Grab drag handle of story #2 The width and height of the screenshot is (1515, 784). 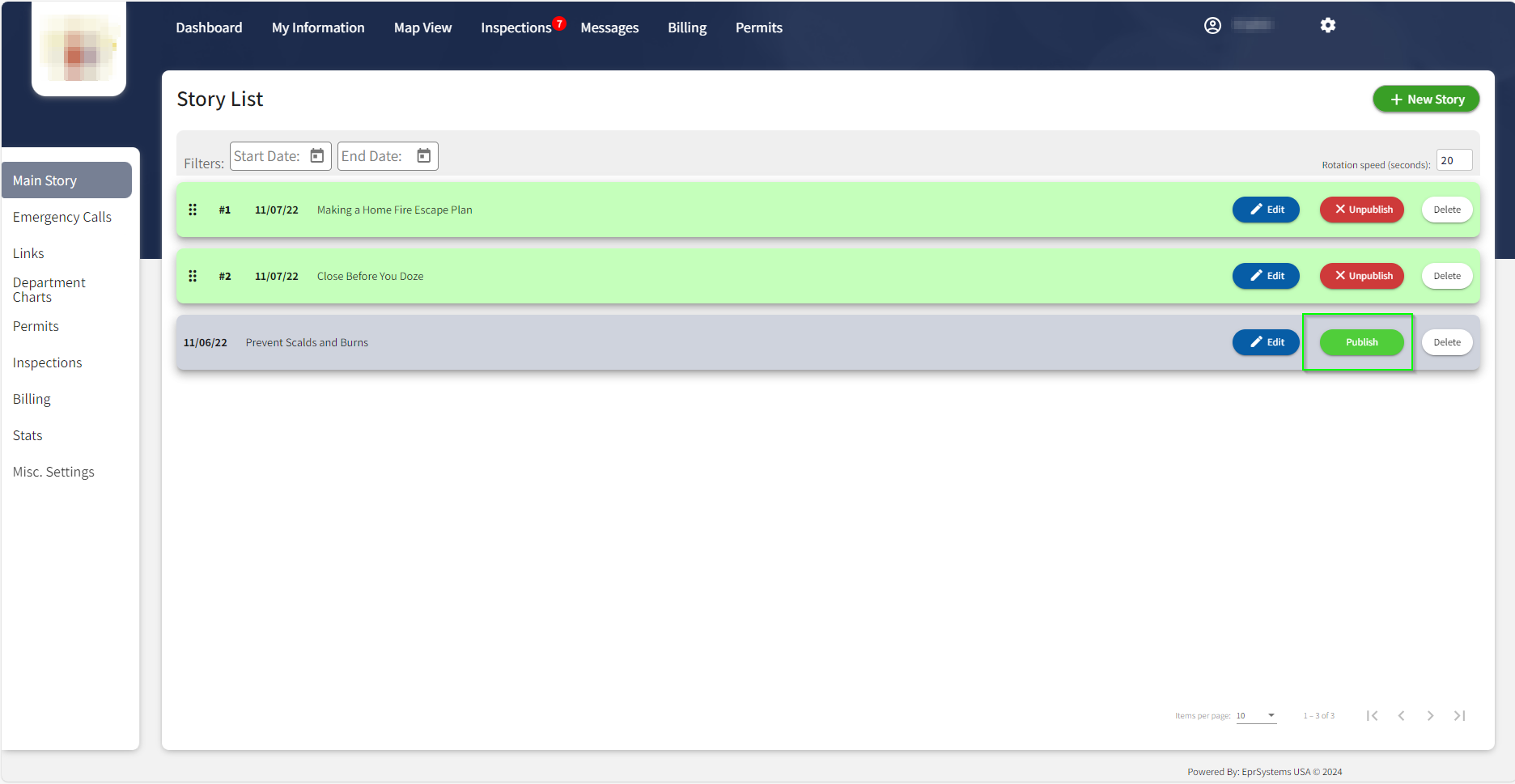pos(193,276)
